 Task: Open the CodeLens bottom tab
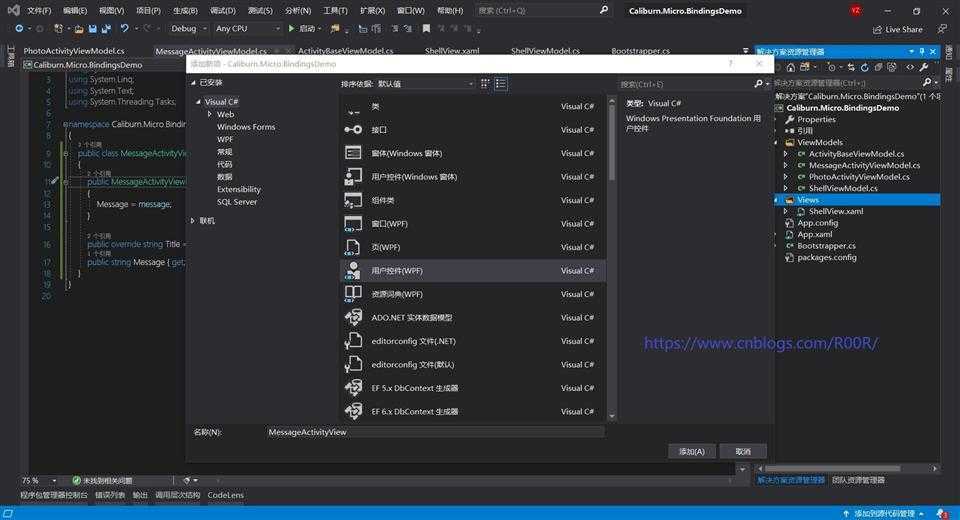click(225, 495)
